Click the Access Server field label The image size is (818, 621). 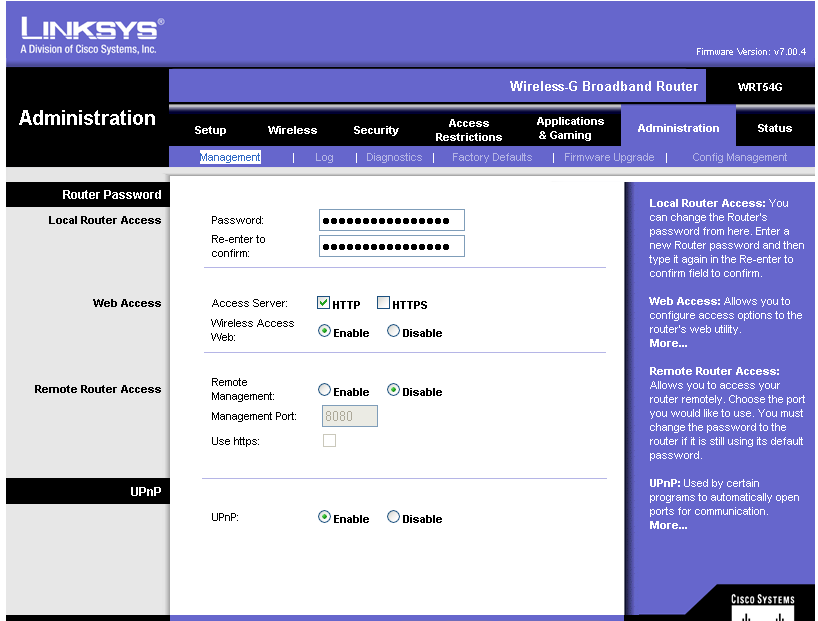click(x=249, y=303)
